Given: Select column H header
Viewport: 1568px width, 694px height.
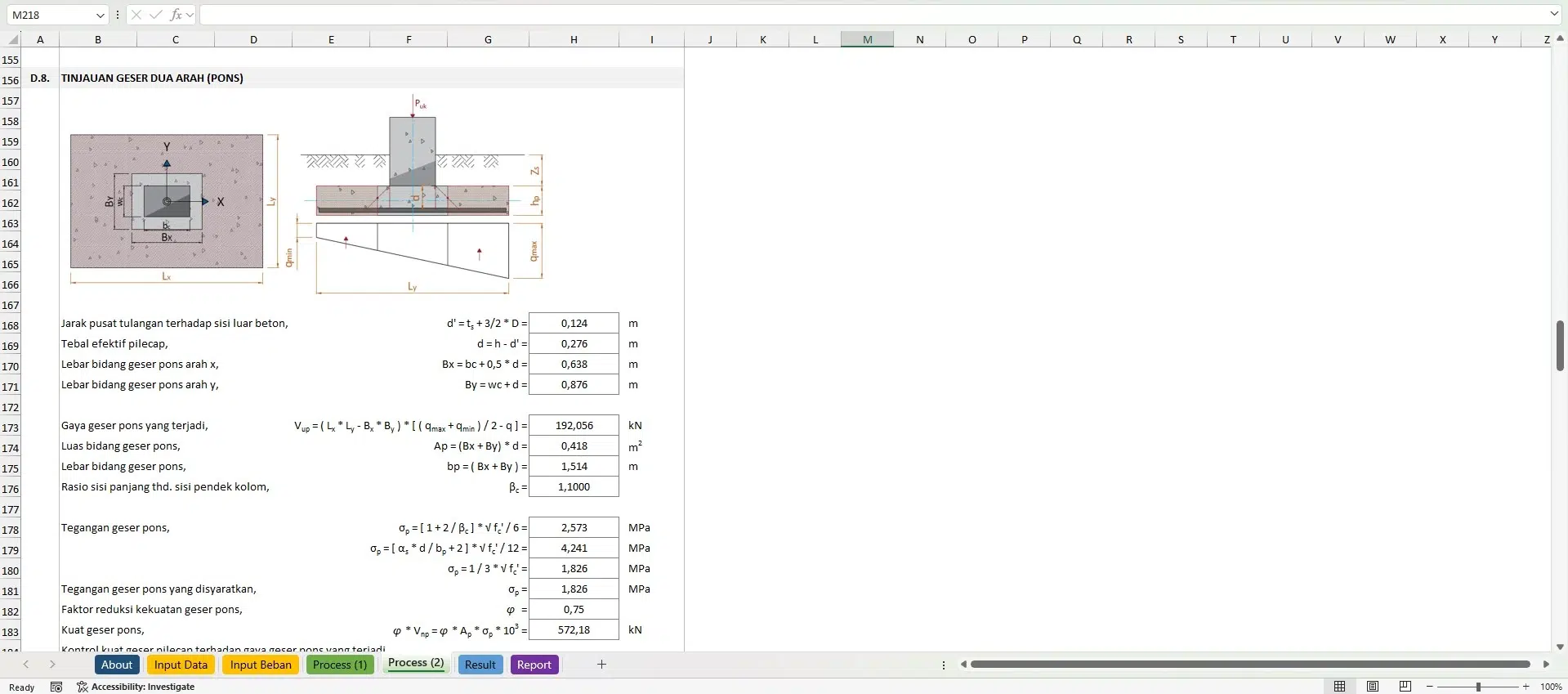Looking at the screenshot, I should click(574, 39).
